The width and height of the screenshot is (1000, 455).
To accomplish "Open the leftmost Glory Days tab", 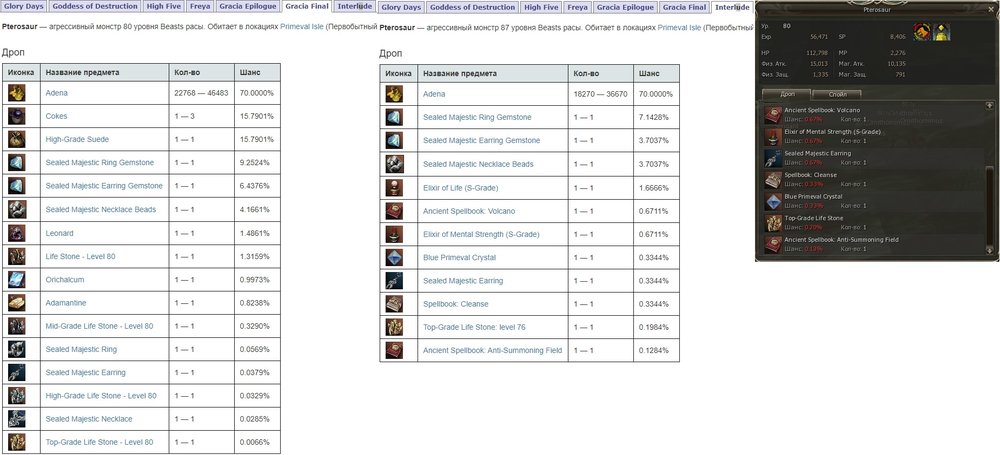I will [28, 6].
